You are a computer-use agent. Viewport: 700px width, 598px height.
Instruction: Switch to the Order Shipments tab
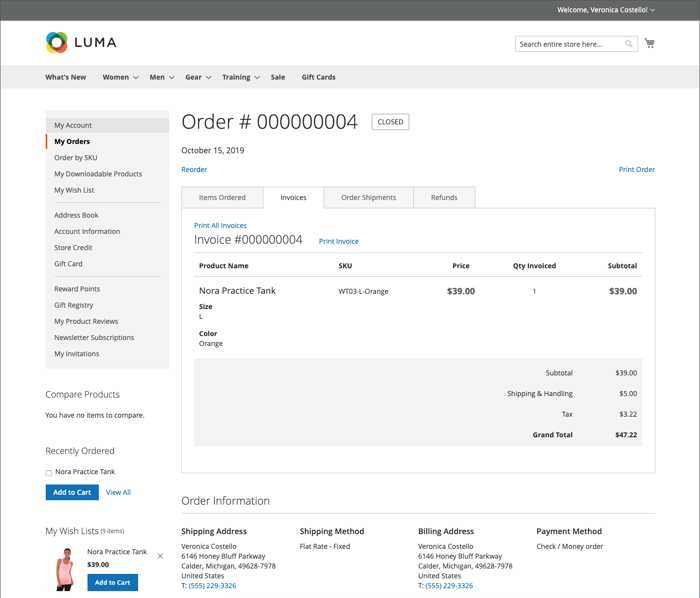(x=369, y=198)
